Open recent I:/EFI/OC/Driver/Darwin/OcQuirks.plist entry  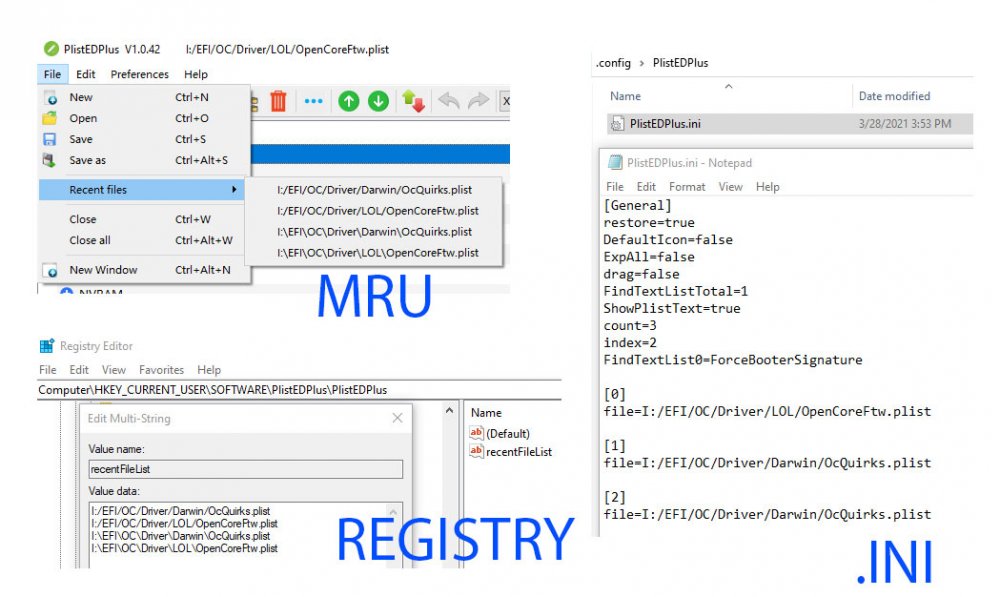coord(374,189)
